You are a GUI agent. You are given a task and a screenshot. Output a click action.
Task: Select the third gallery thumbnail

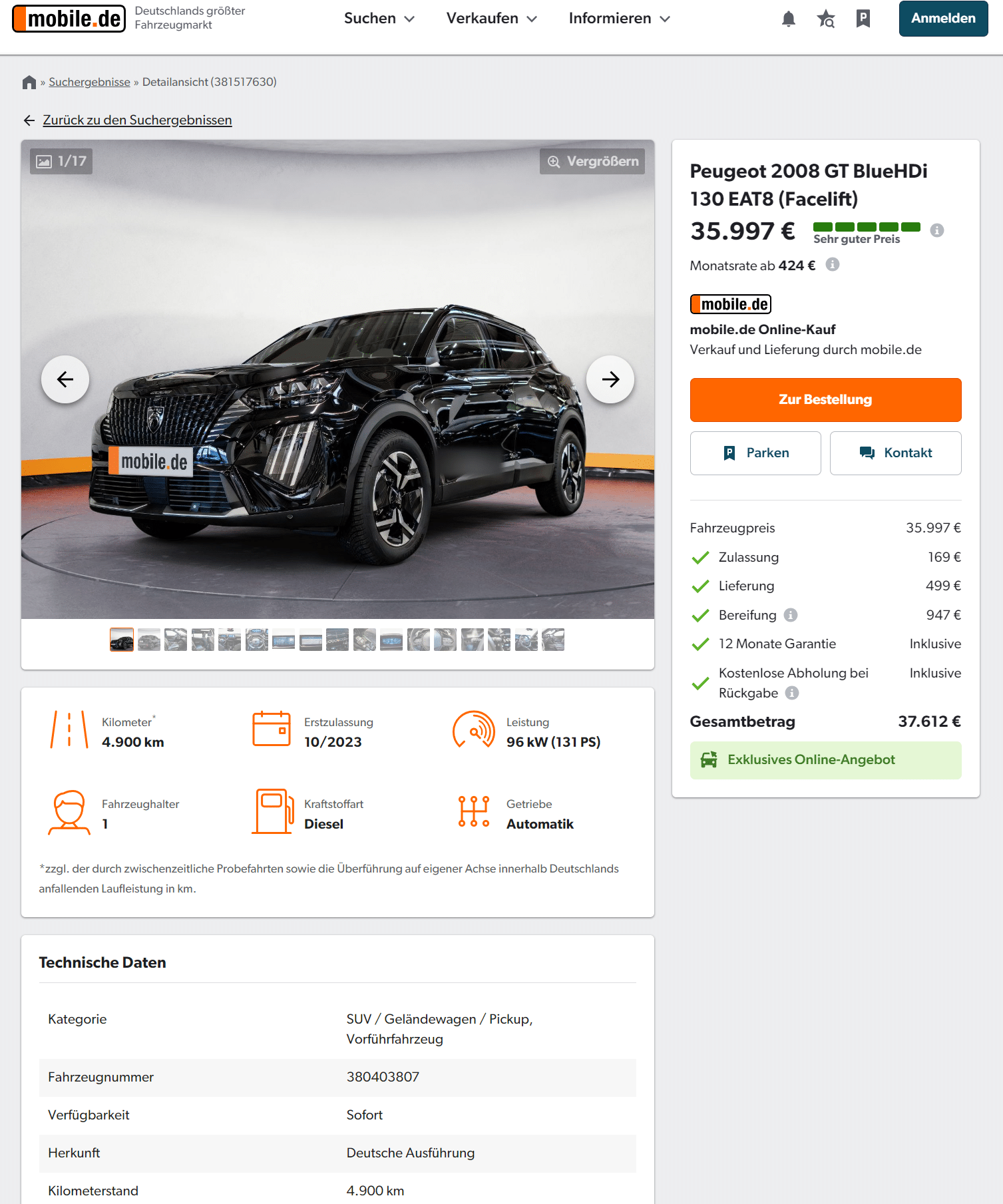176,640
